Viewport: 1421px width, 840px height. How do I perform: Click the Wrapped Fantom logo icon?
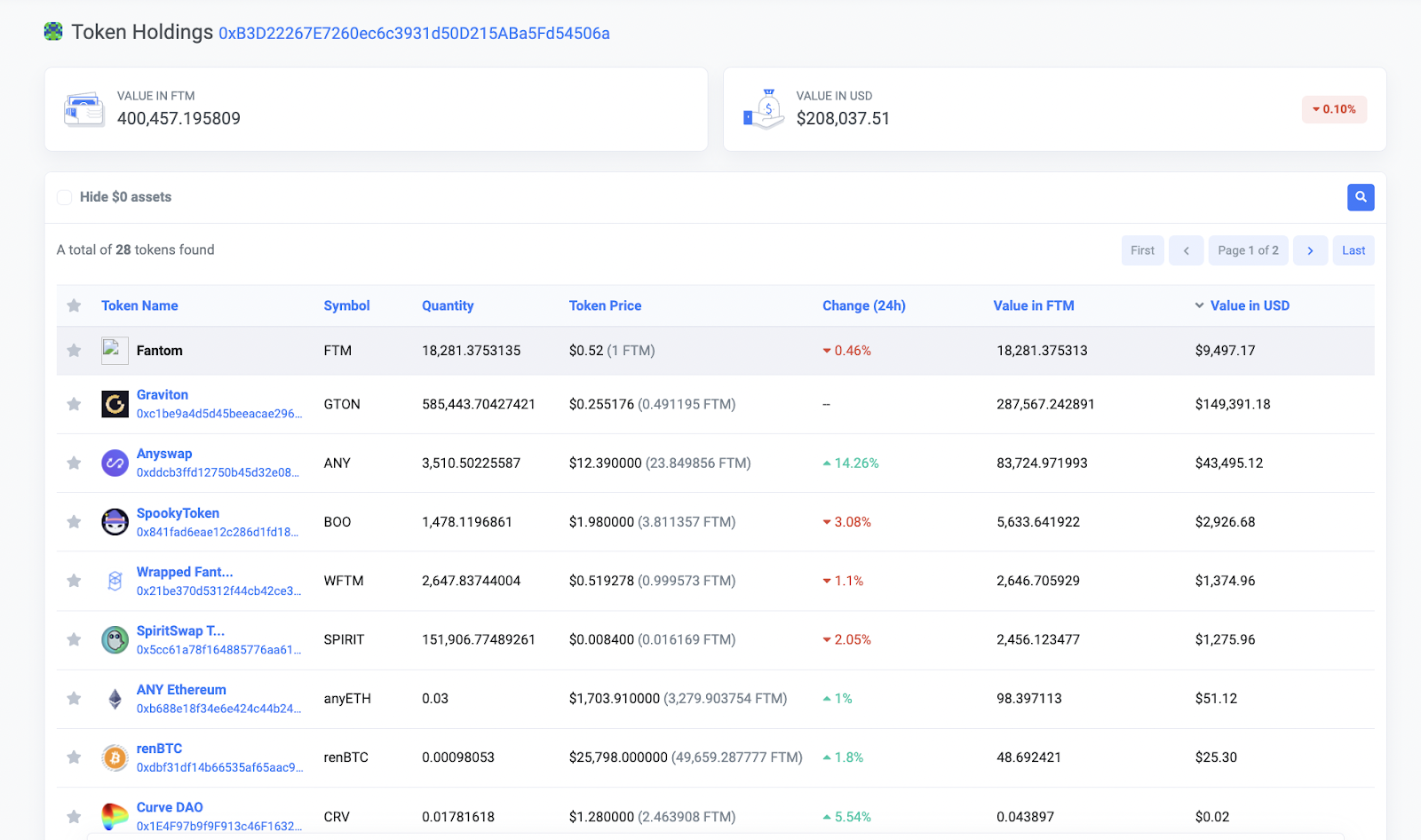(115, 581)
